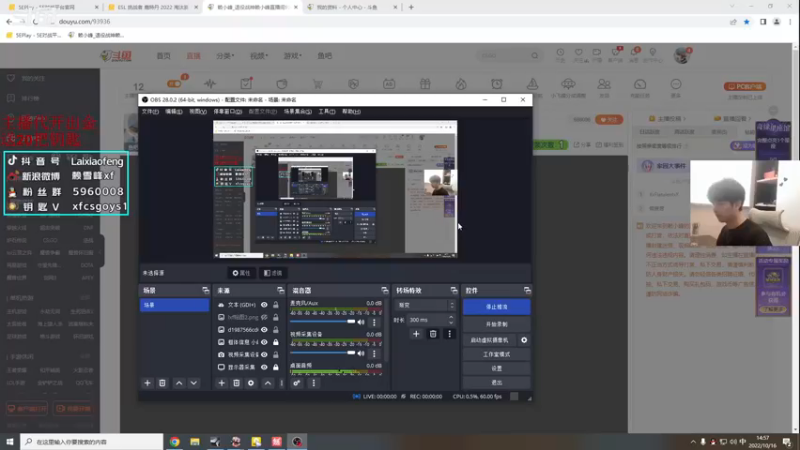Open video capture device audio options menu
This screenshot has width=800, height=450.
click(x=374, y=354)
